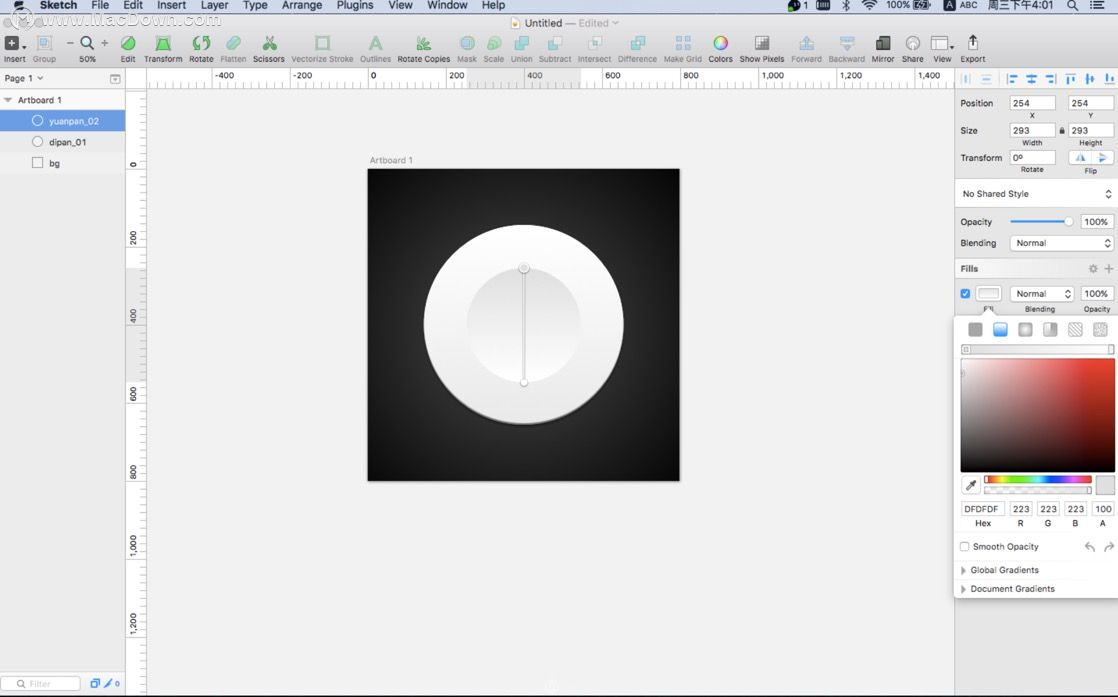Flip the layer horizontally
The height and width of the screenshot is (697, 1118).
pos(1080,158)
